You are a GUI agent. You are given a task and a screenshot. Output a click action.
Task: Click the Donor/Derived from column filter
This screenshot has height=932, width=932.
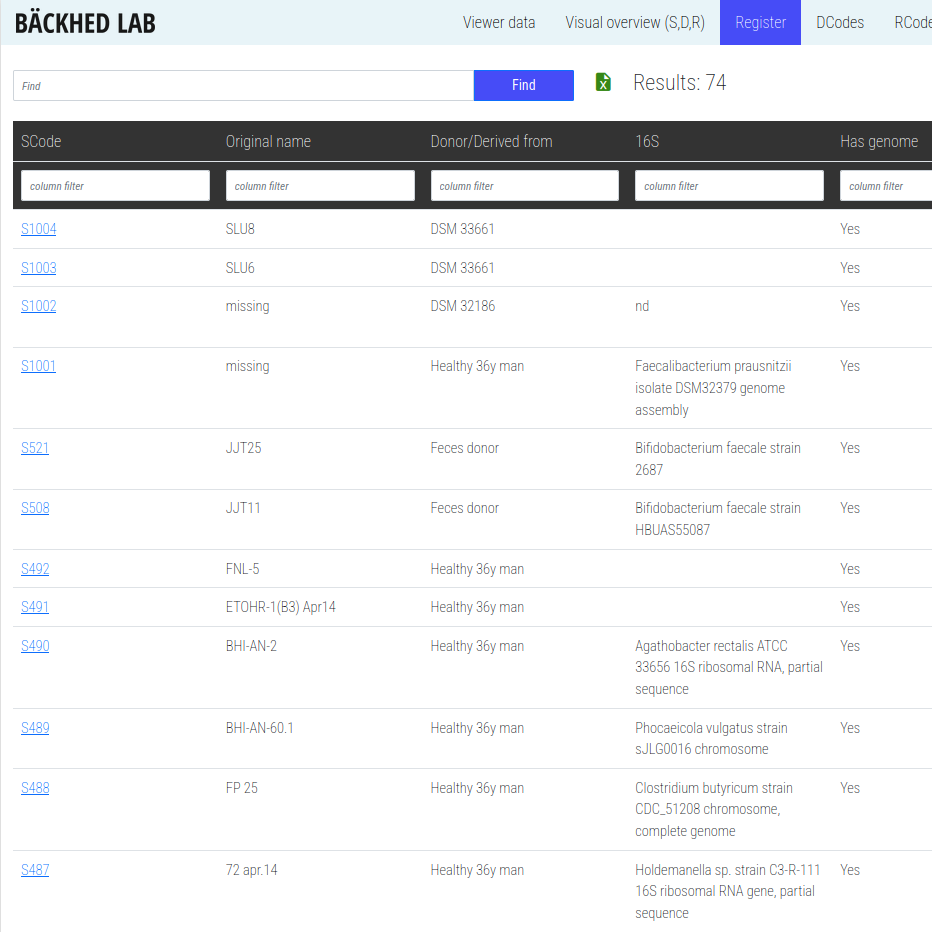tap(525, 186)
